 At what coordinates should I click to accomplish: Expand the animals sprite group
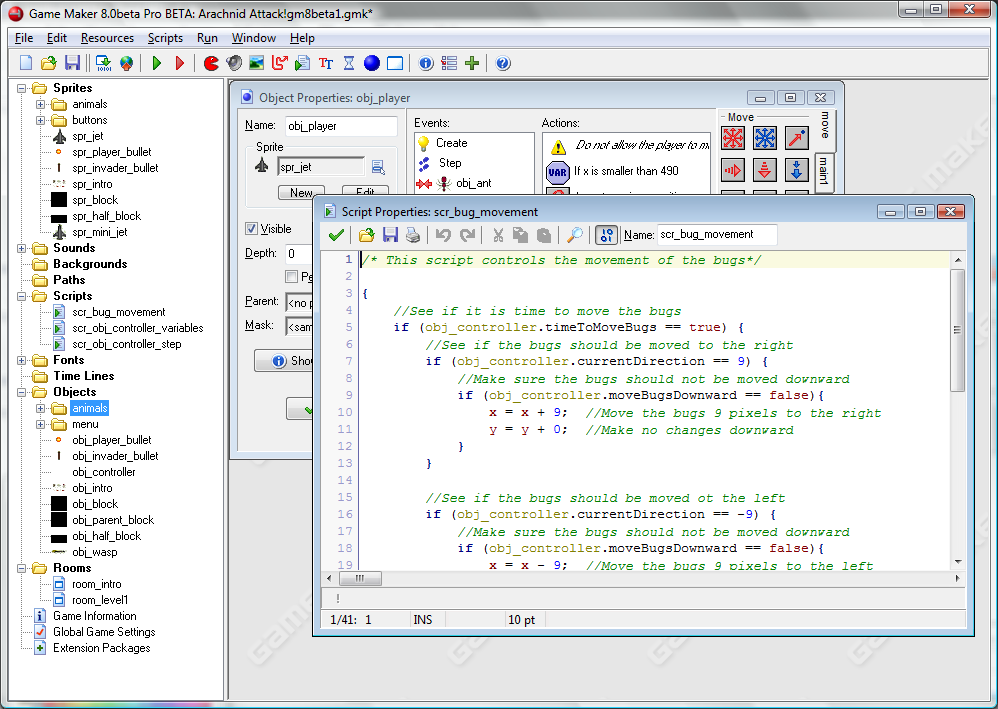click(41, 104)
